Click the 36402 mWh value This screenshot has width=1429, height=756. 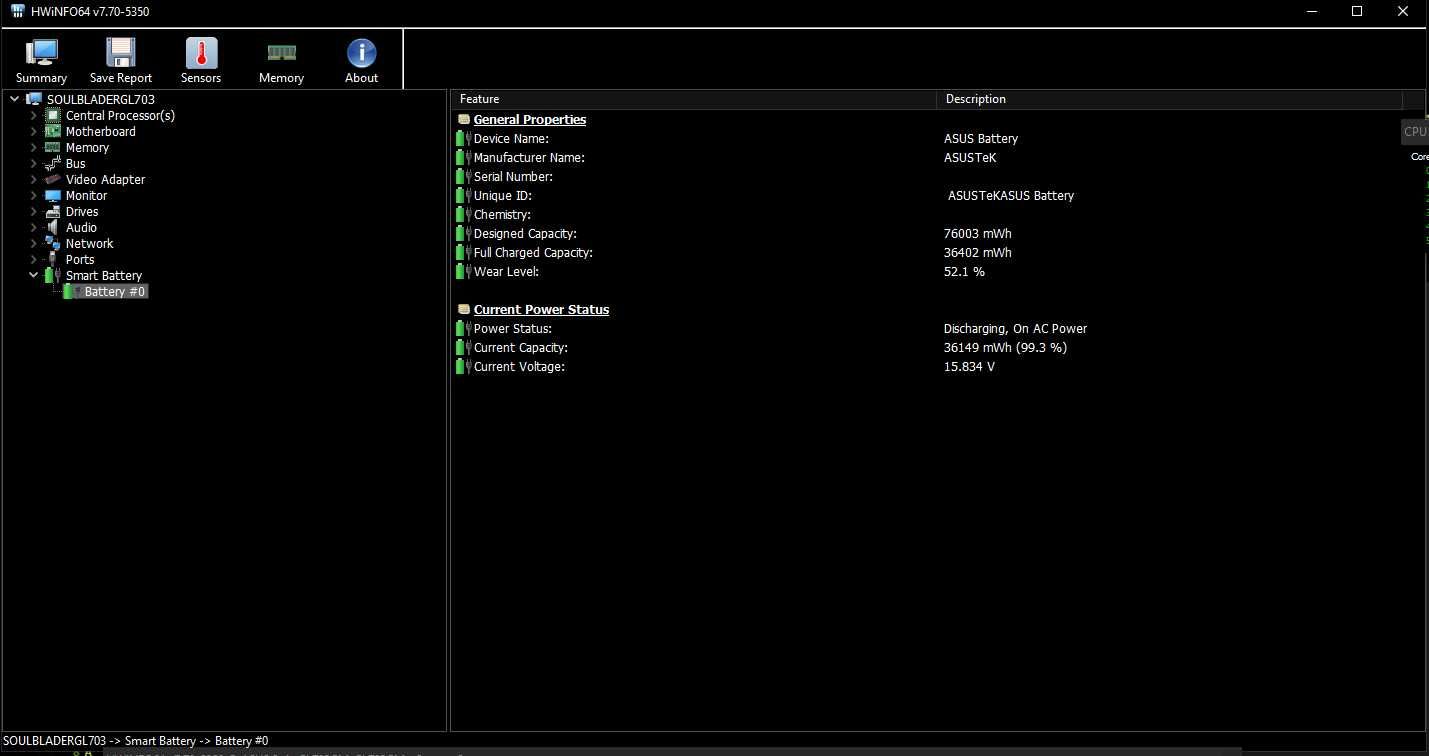coord(977,252)
